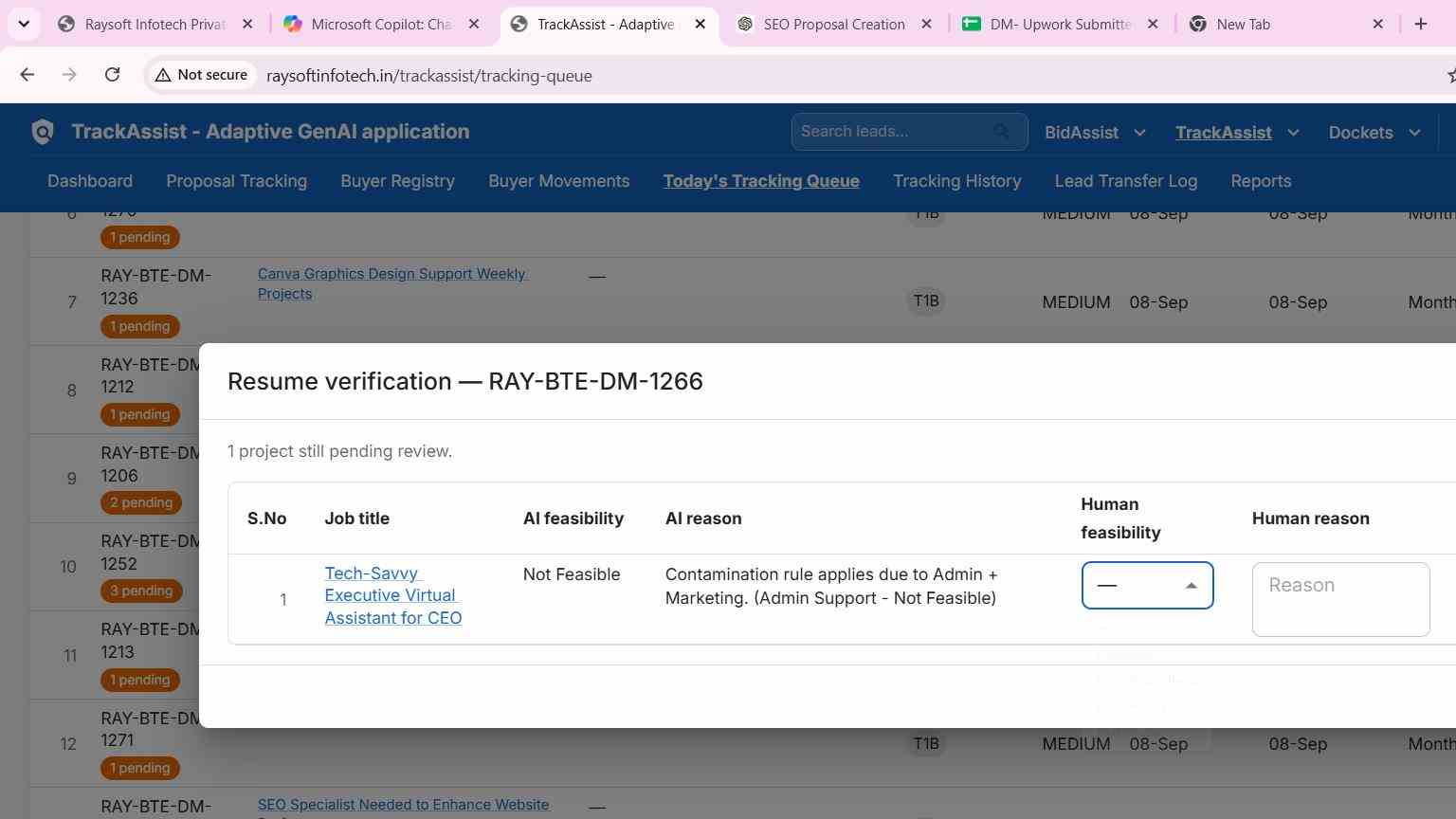Go back using the browser back arrow
This screenshot has height=819, width=1456.
[x=27, y=75]
